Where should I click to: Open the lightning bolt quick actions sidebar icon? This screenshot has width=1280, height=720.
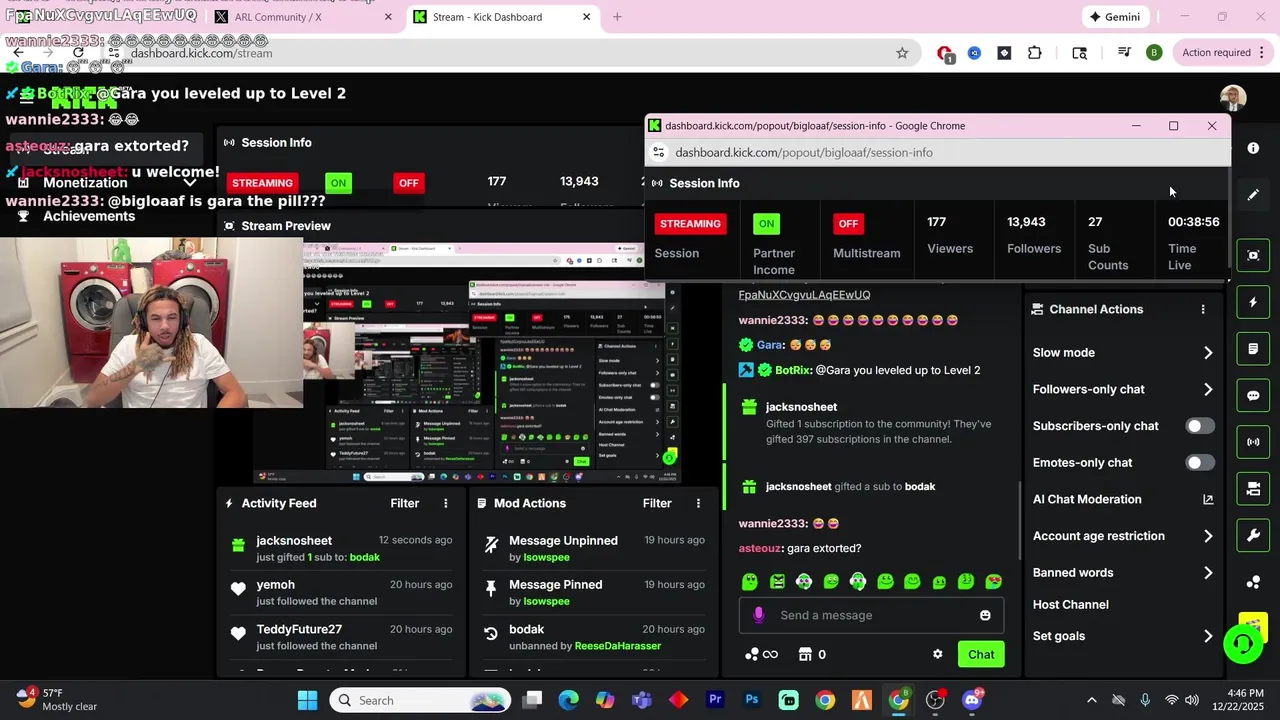pyautogui.click(x=1253, y=302)
